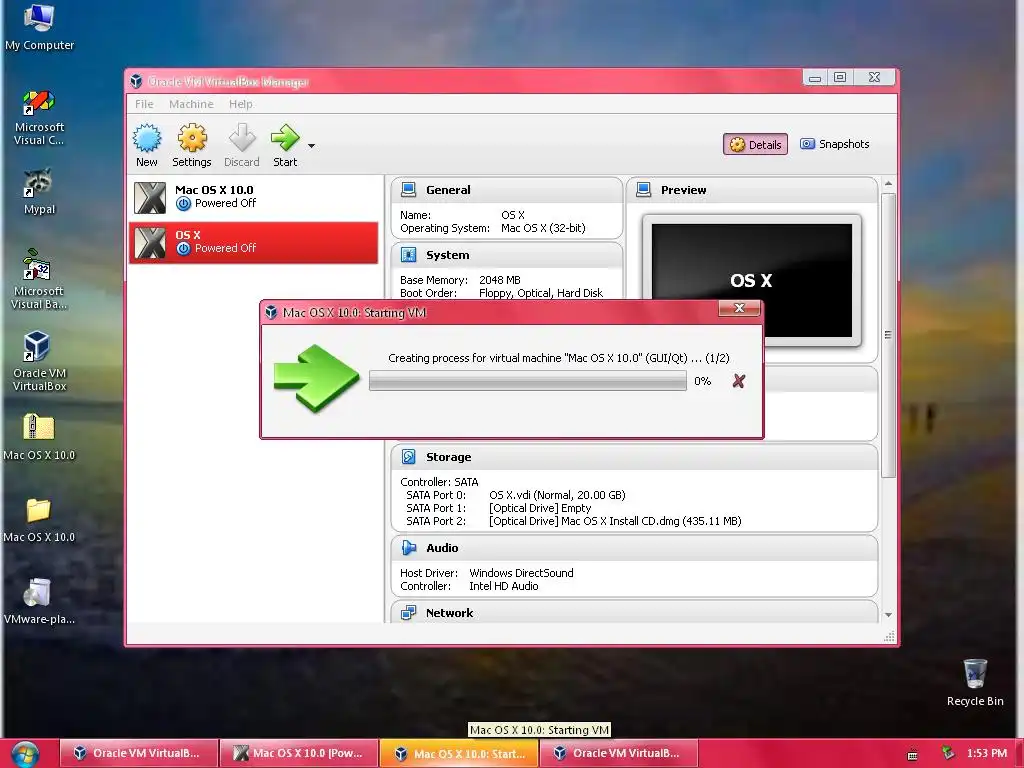This screenshot has width=1024, height=768.
Task: Open Microsoft Visual C desktop shortcut
Action: tap(39, 118)
